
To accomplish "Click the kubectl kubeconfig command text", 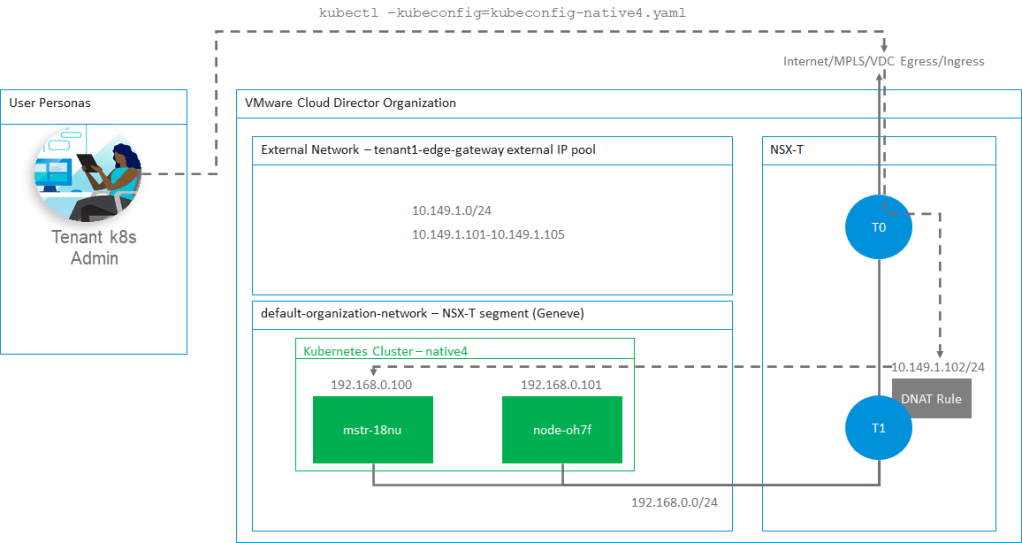I will (x=503, y=13).
